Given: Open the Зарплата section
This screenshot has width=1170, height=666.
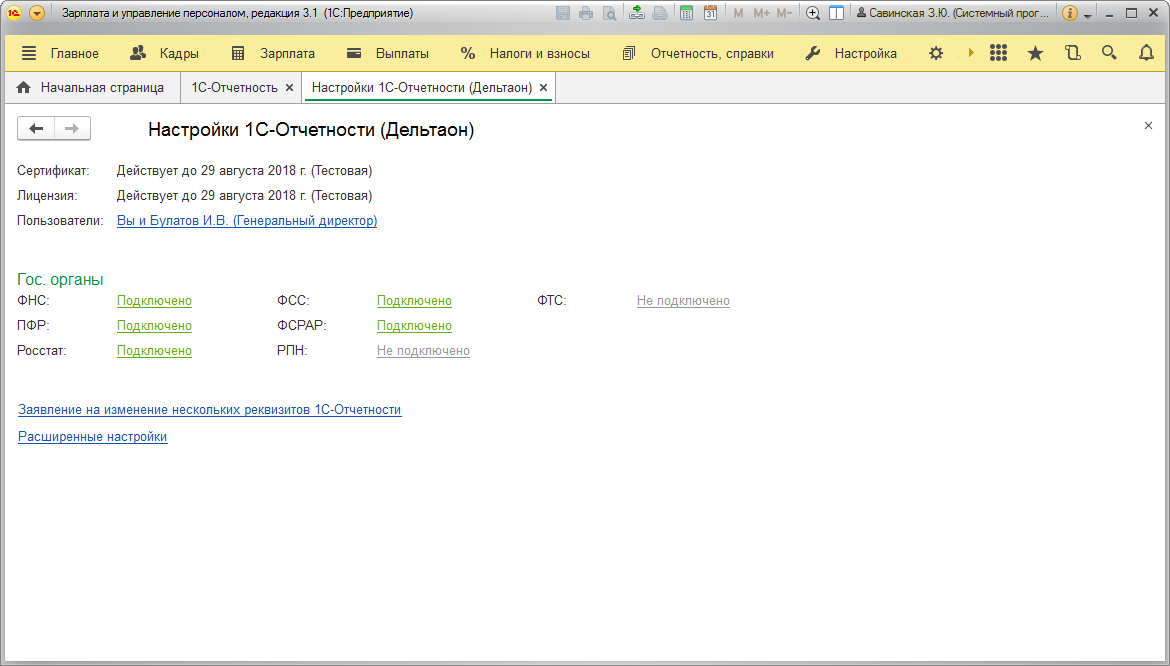Looking at the screenshot, I should pos(273,53).
